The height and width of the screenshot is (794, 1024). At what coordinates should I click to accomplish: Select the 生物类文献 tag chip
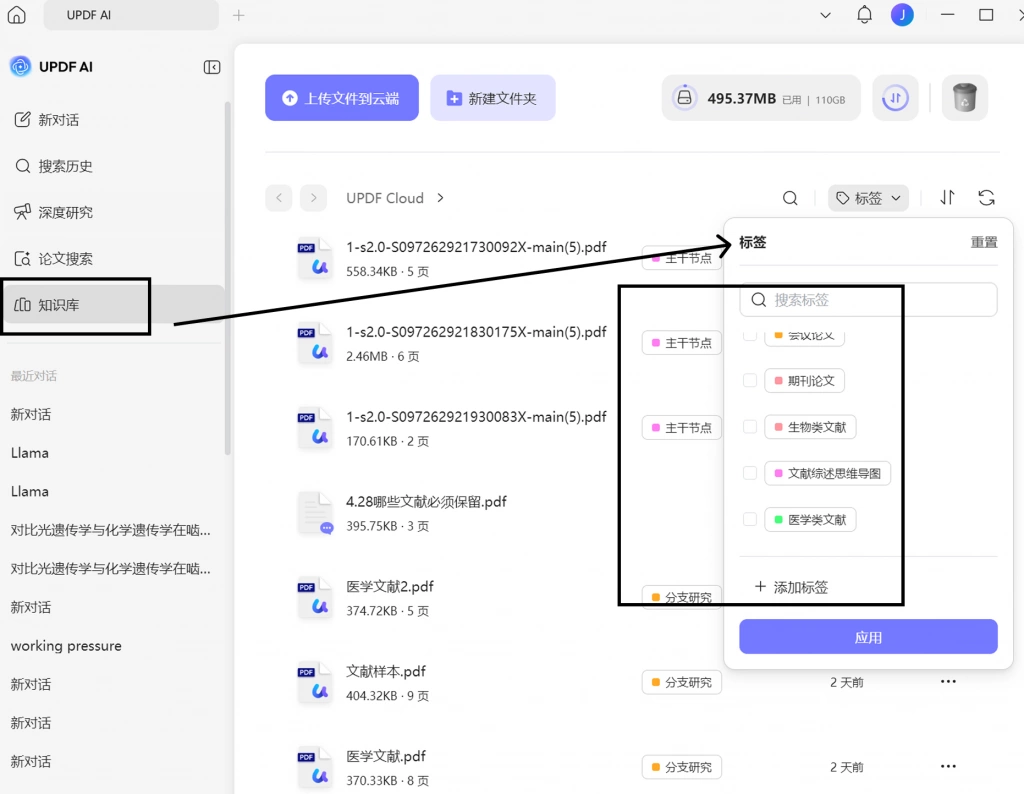click(810, 427)
